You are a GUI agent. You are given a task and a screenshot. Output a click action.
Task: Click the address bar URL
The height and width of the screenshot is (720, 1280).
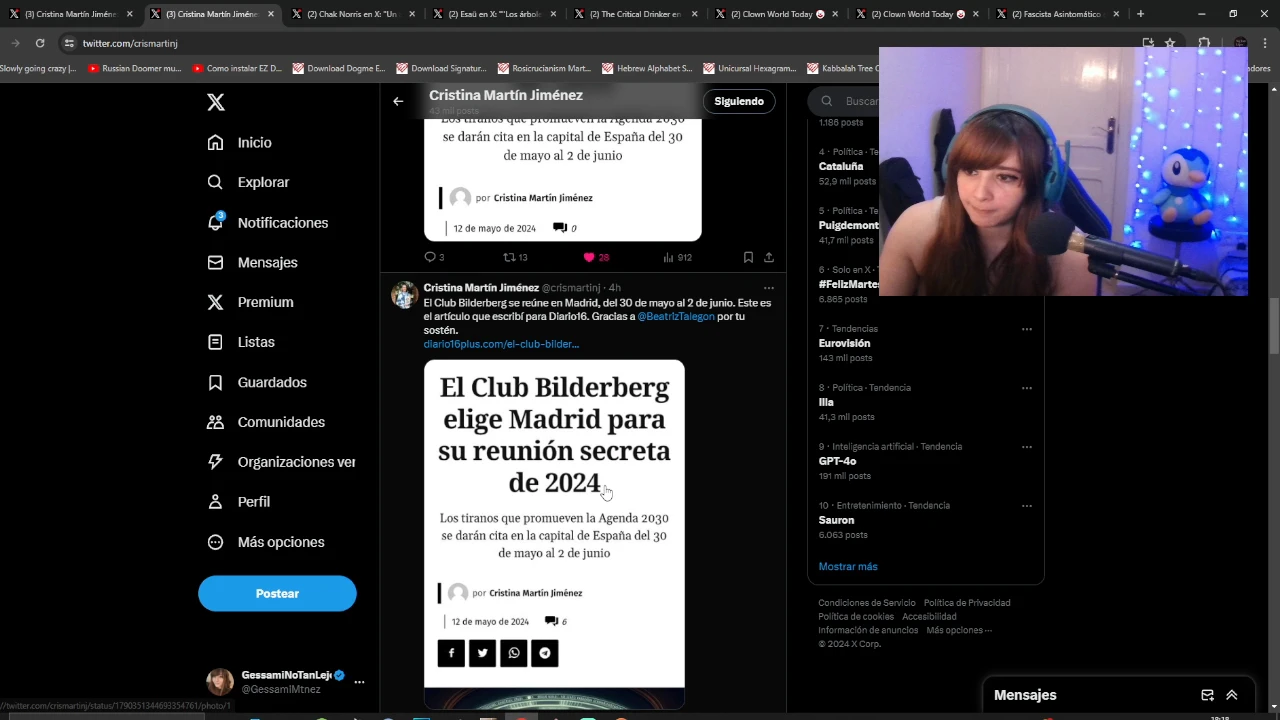point(130,44)
